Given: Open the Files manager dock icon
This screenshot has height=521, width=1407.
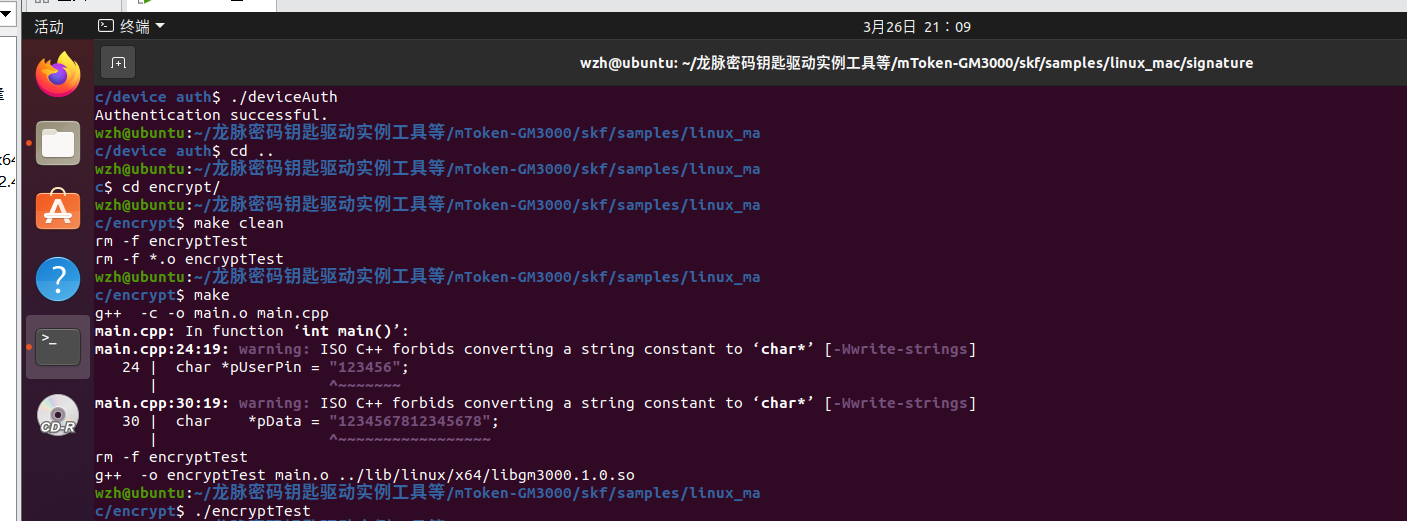Looking at the screenshot, I should tap(57, 142).
